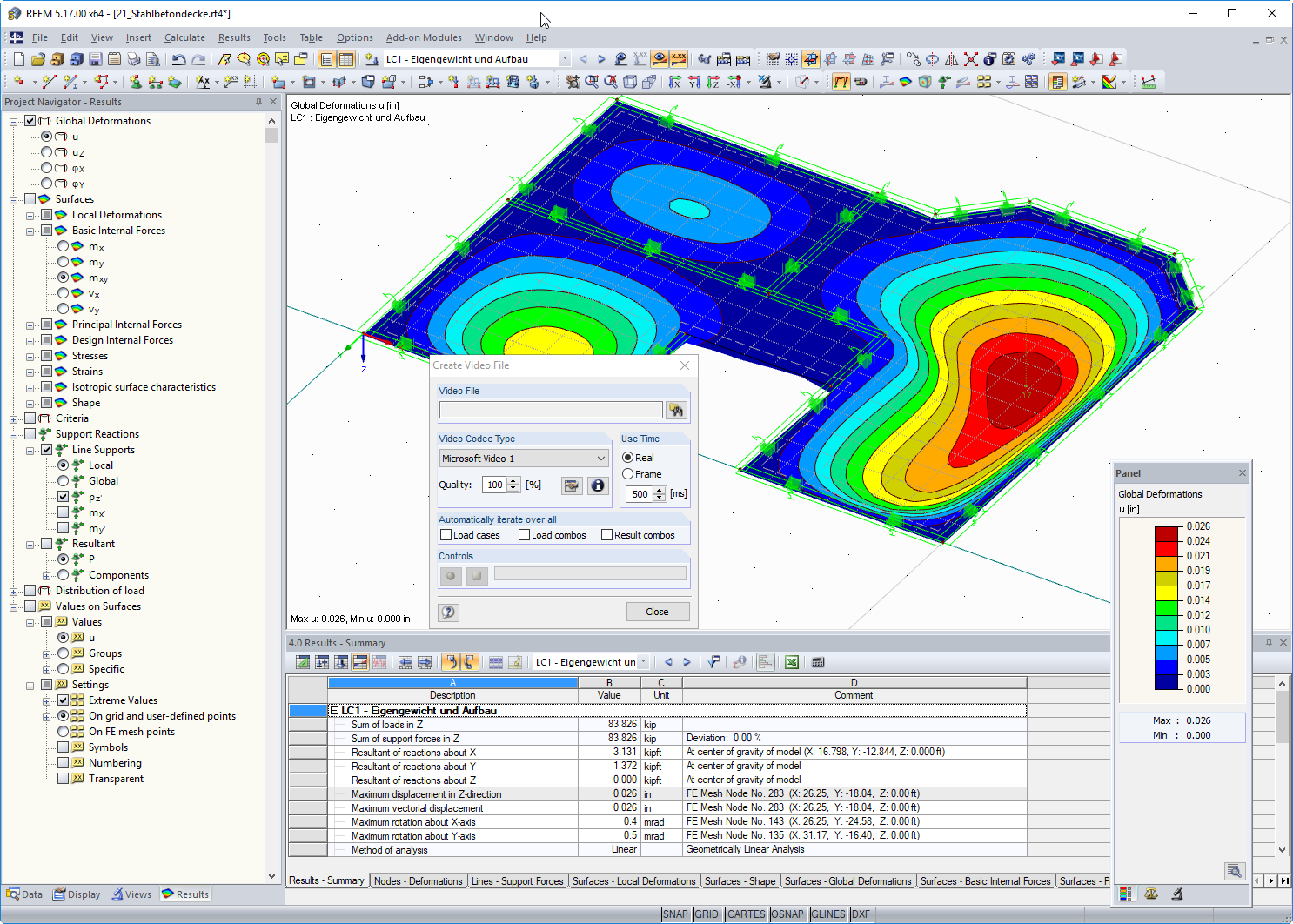Toggle the show result values x.xx icon
Image resolution: width=1293 pixels, height=924 pixels.
[679, 59]
